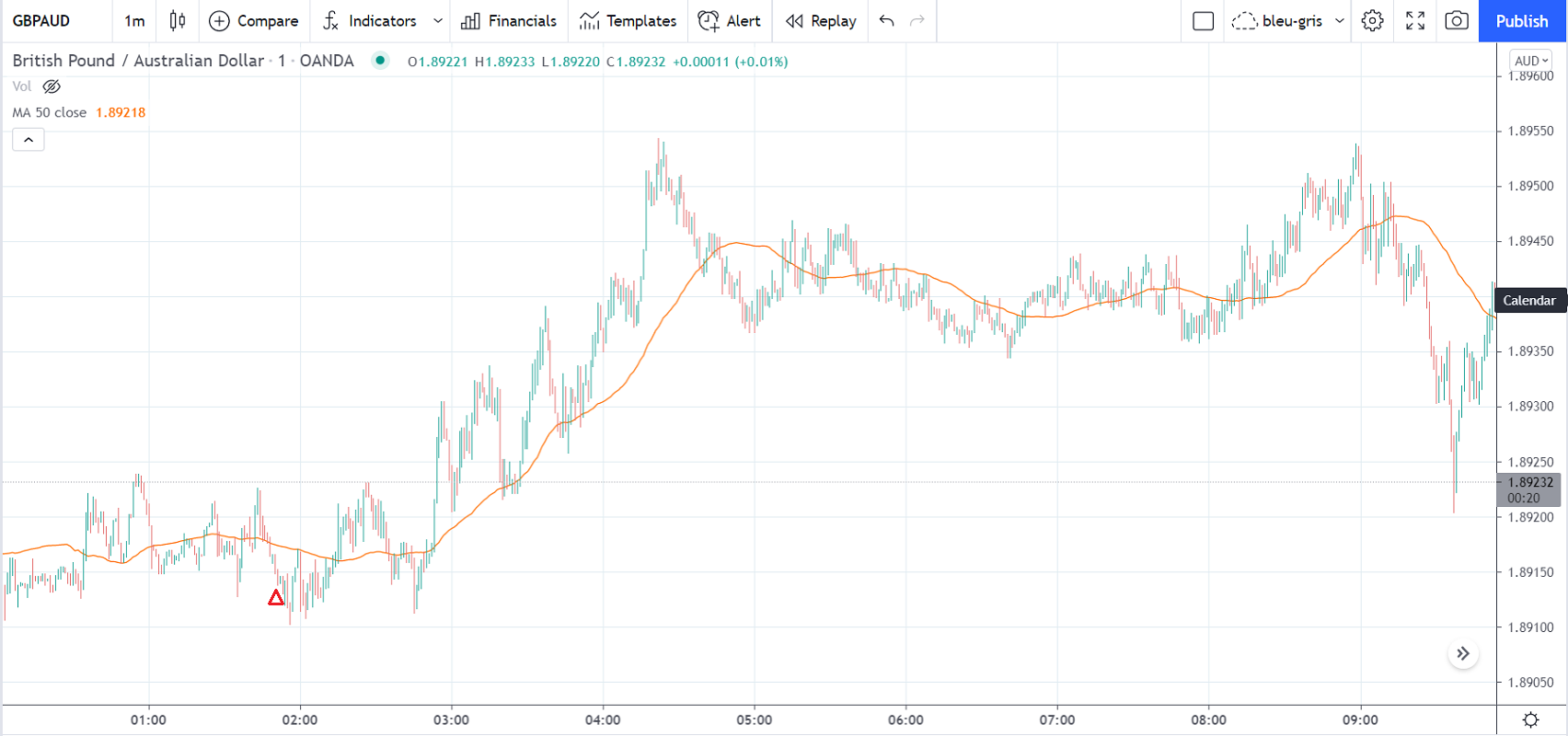This screenshot has width=1568, height=736.
Task: Take a chart snapshot with camera icon
Action: (1457, 21)
